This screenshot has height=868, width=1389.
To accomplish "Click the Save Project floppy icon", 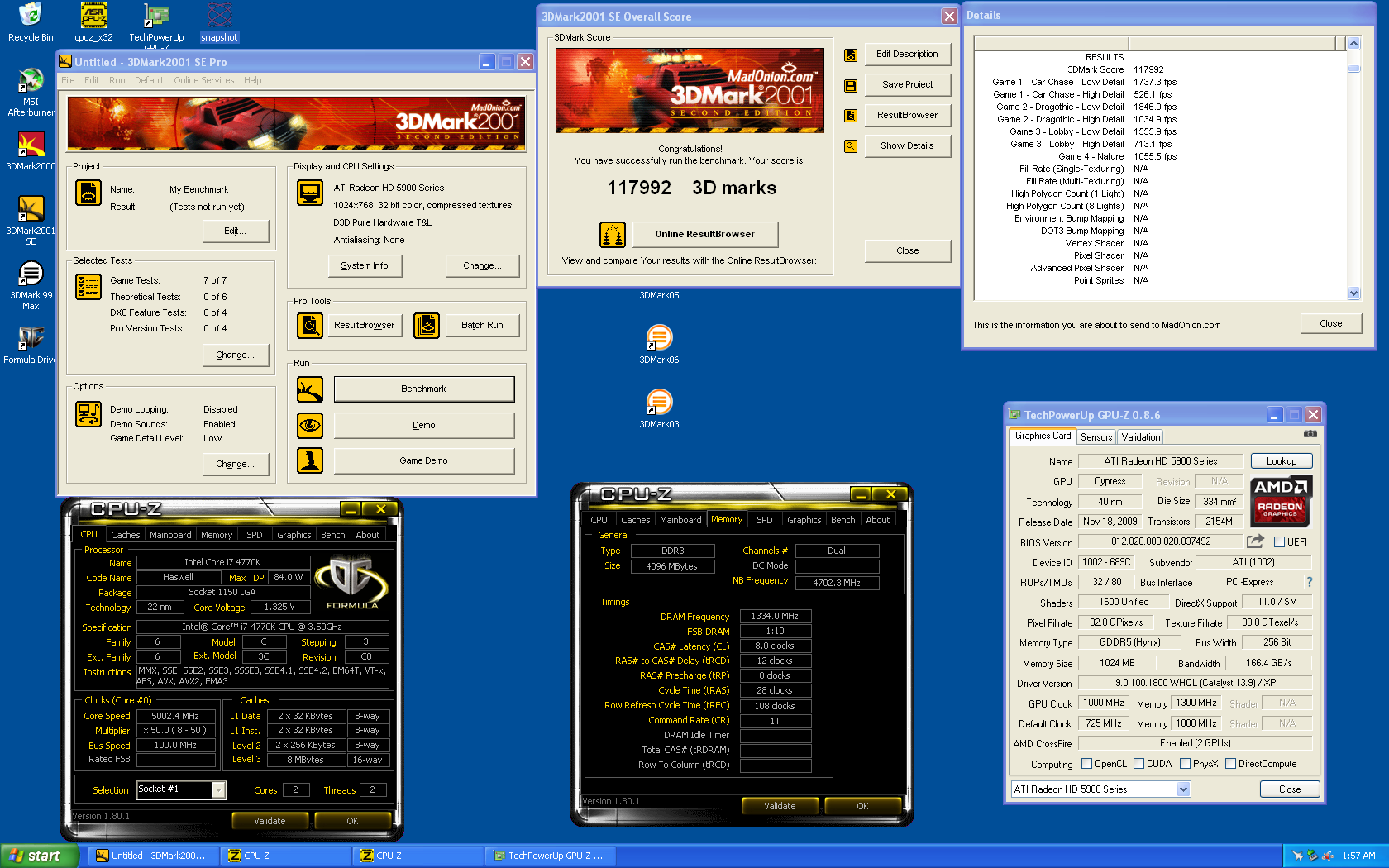I will pos(851,86).
